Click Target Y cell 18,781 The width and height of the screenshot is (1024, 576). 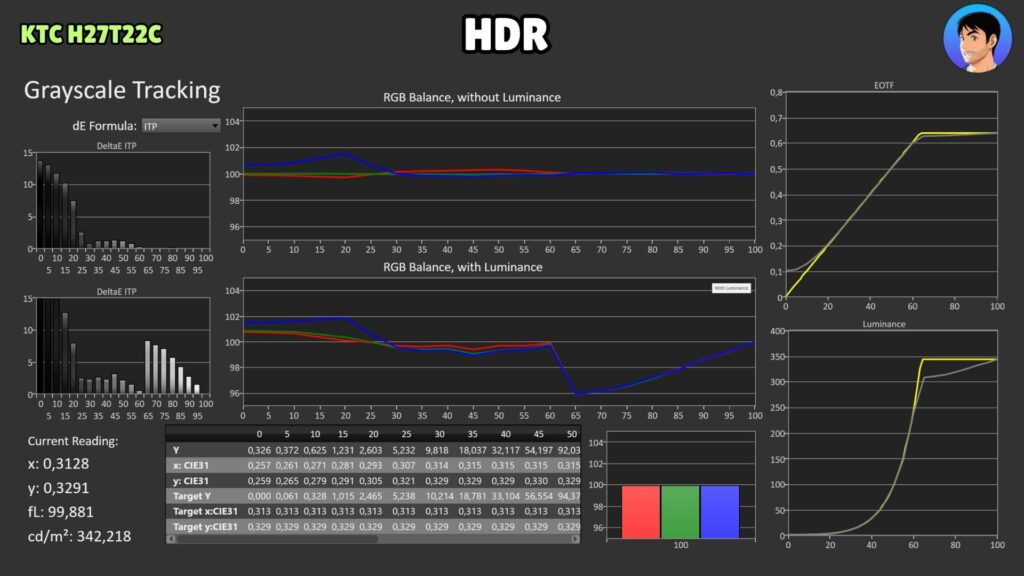coord(473,496)
